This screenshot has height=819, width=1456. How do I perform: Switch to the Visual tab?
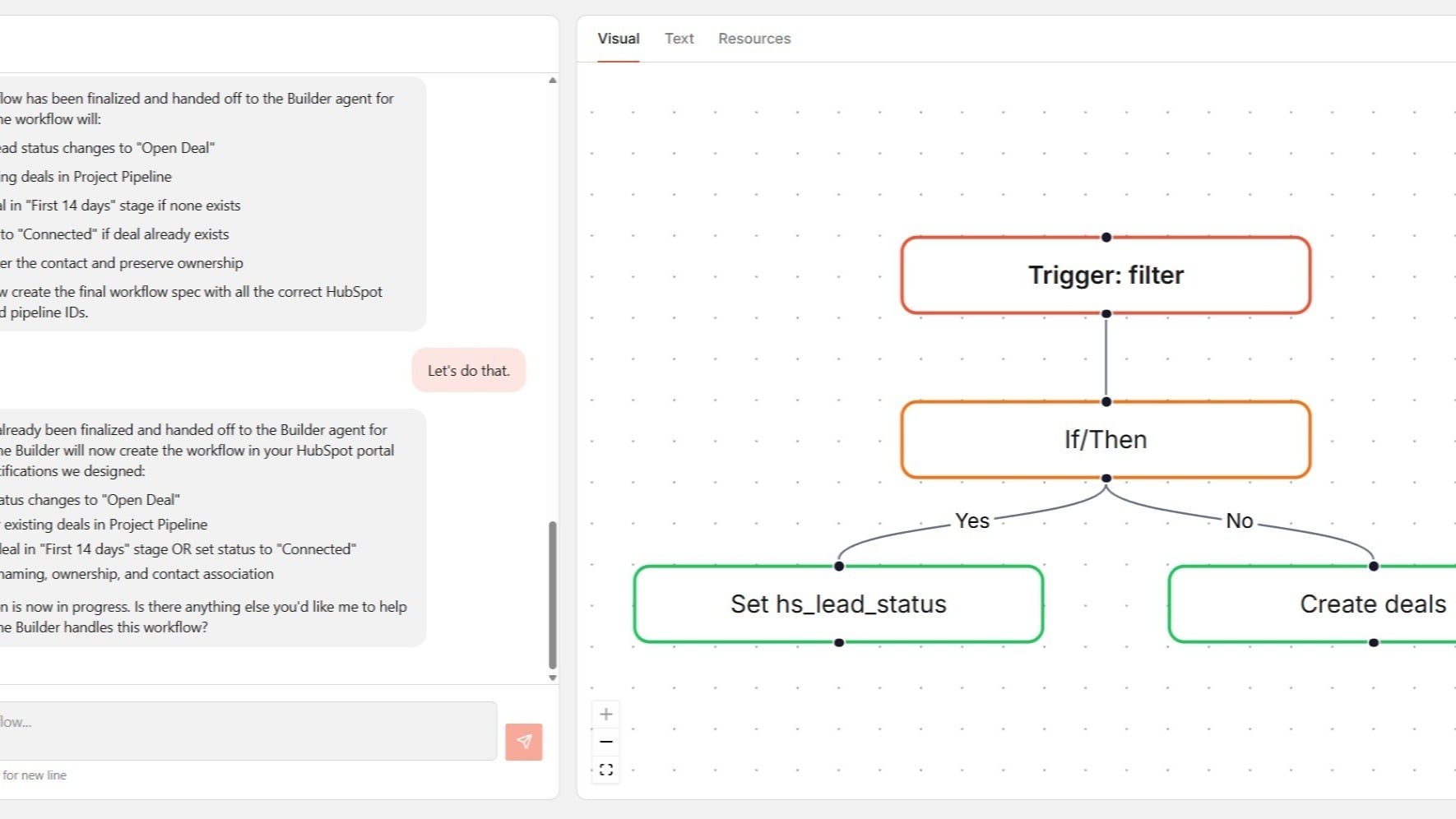(619, 39)
